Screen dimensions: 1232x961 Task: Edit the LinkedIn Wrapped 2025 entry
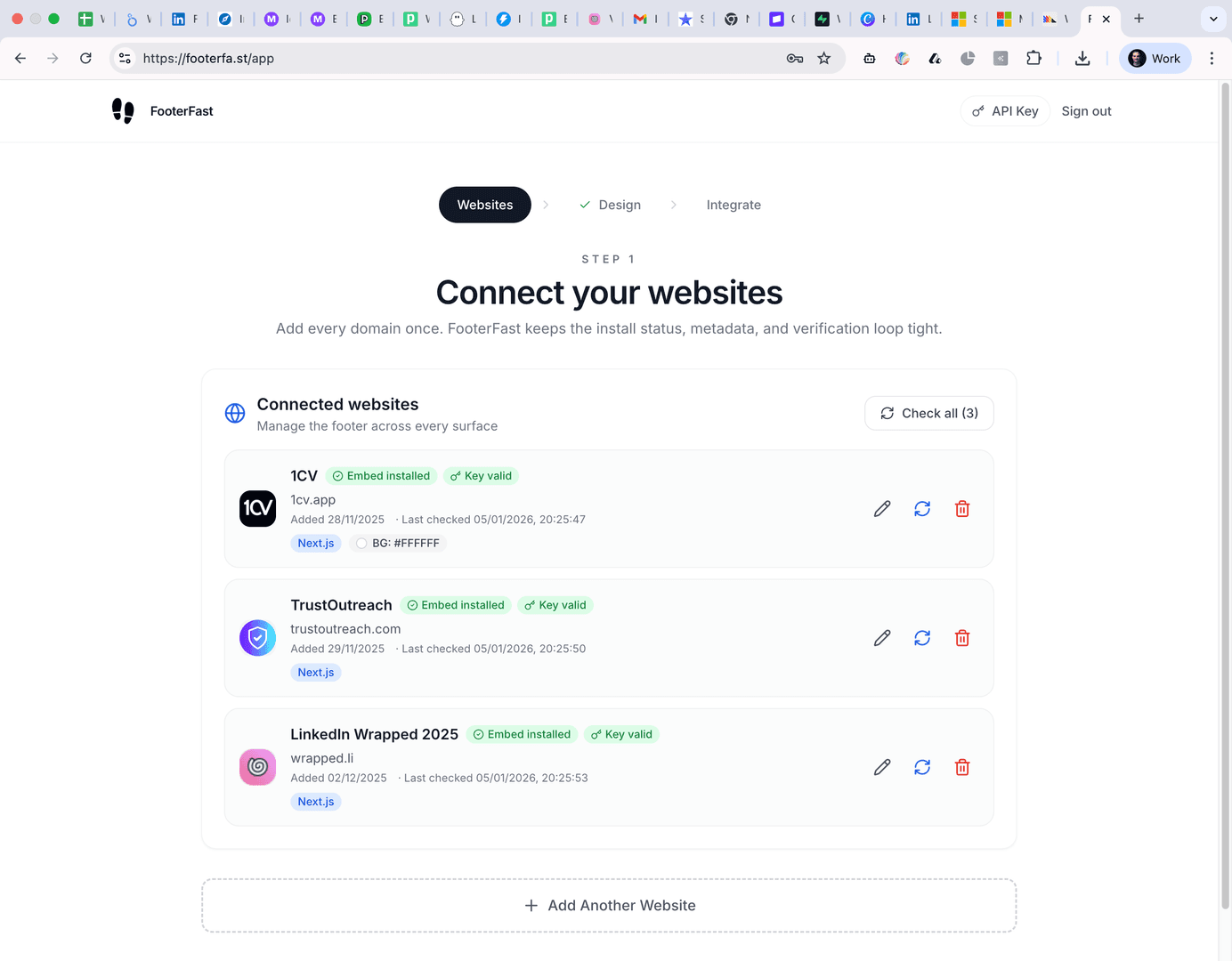pyautogui.click(x=882, y=767)
